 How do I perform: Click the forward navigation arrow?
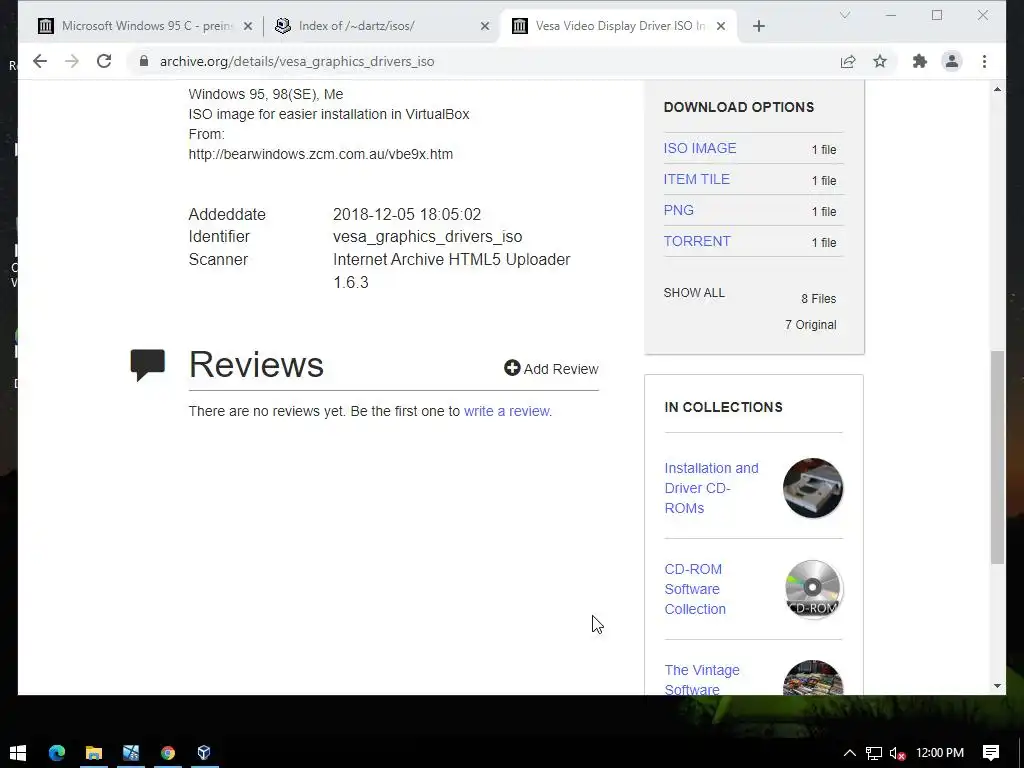click(x=72, y=61)
